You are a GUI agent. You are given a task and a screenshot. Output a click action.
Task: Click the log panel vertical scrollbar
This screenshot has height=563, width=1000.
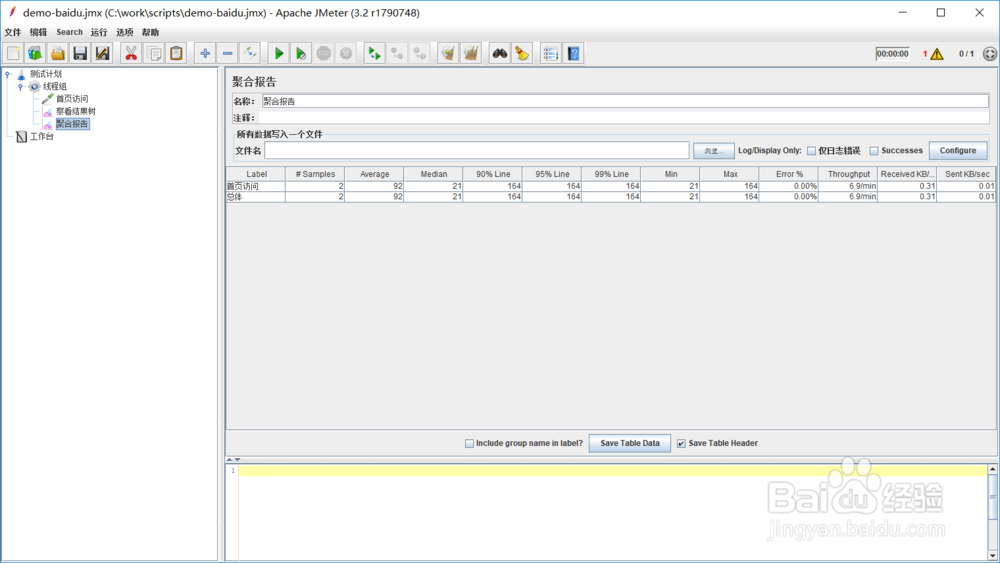click(992, 513)
